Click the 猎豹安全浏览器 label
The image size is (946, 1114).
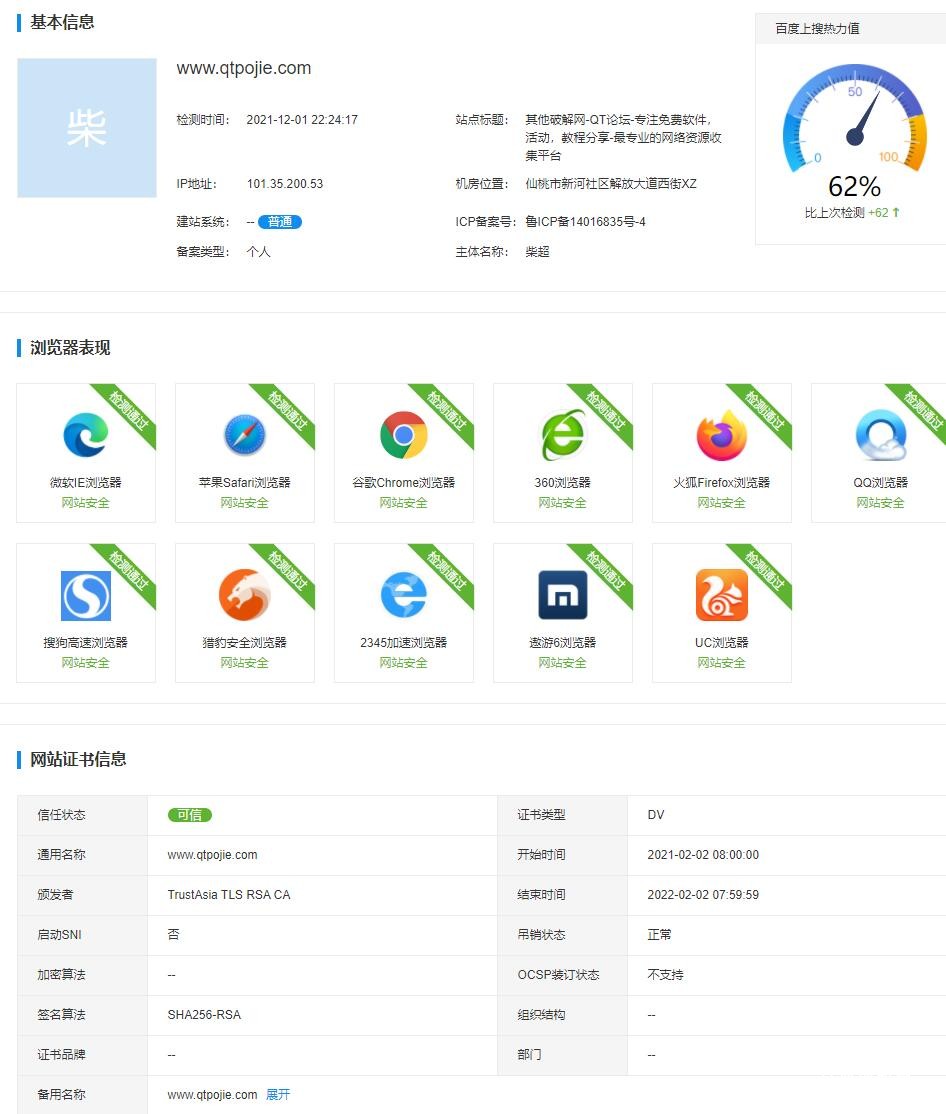[244, 642]
